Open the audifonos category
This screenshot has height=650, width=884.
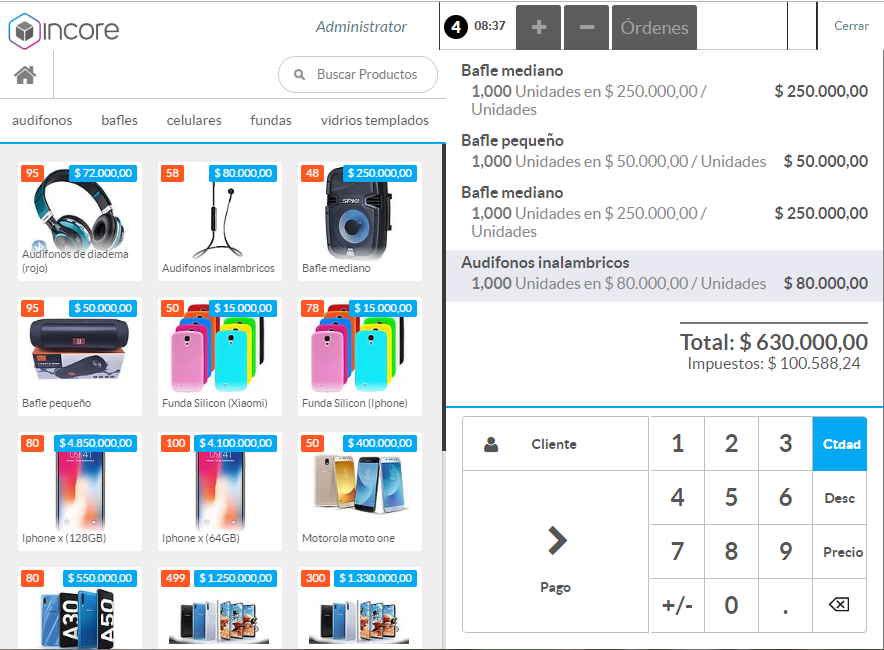point(42,120)
